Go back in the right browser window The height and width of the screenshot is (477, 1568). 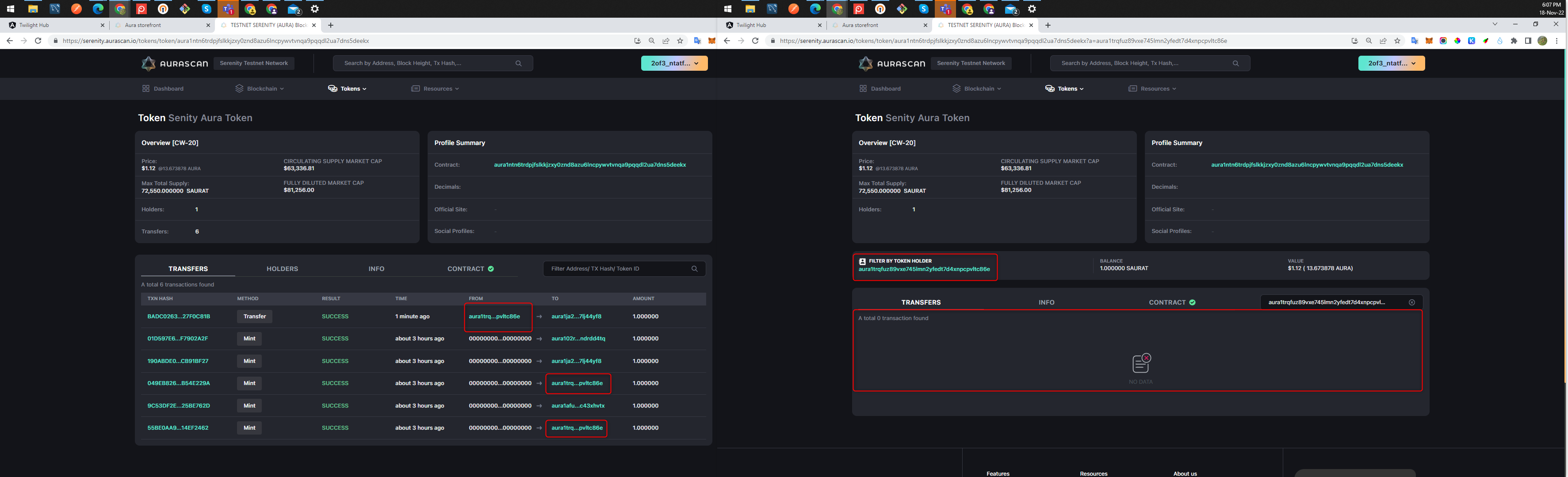(727, 41)
